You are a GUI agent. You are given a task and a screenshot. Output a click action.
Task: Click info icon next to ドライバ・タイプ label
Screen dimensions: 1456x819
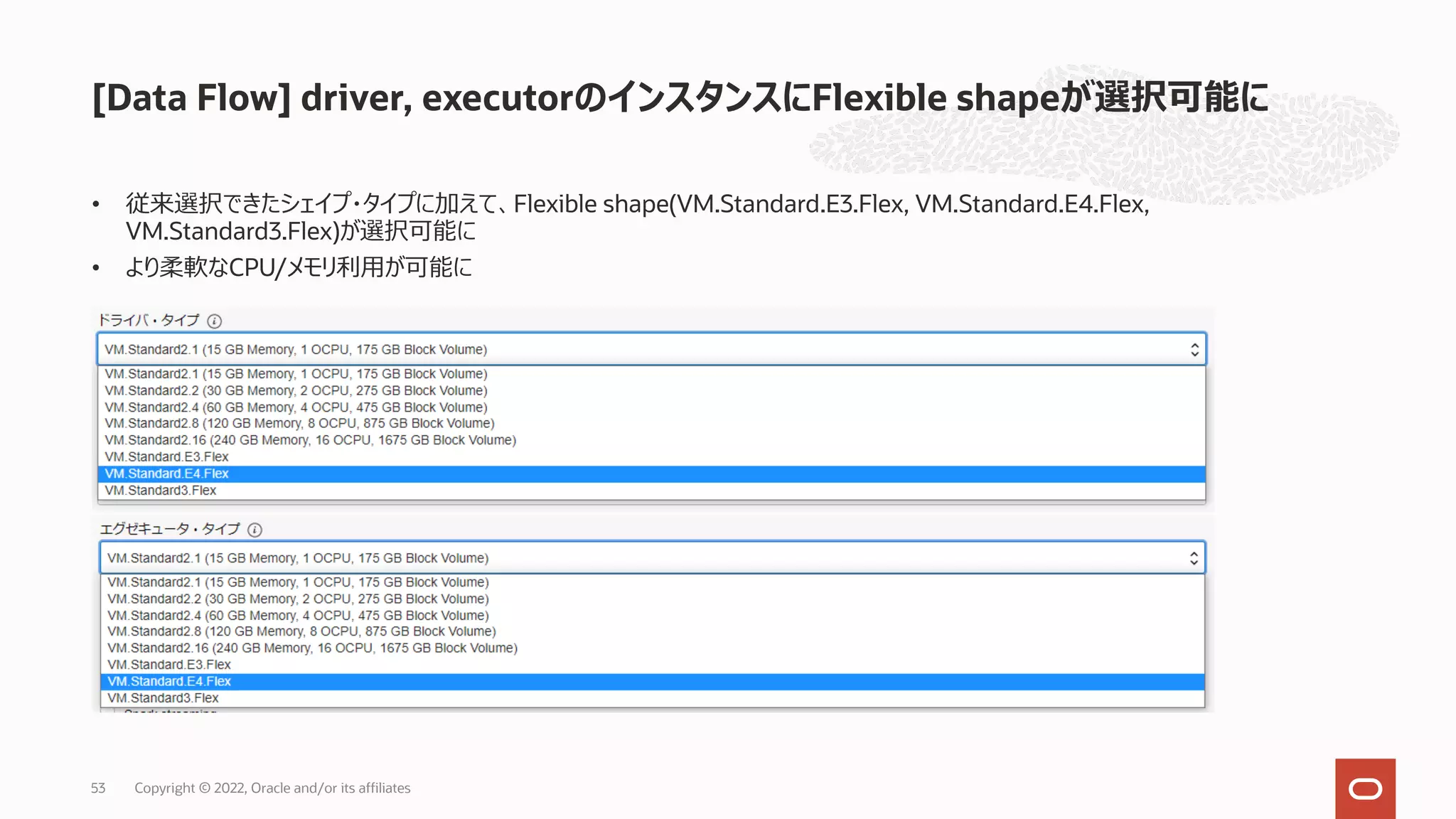[214, 321]
